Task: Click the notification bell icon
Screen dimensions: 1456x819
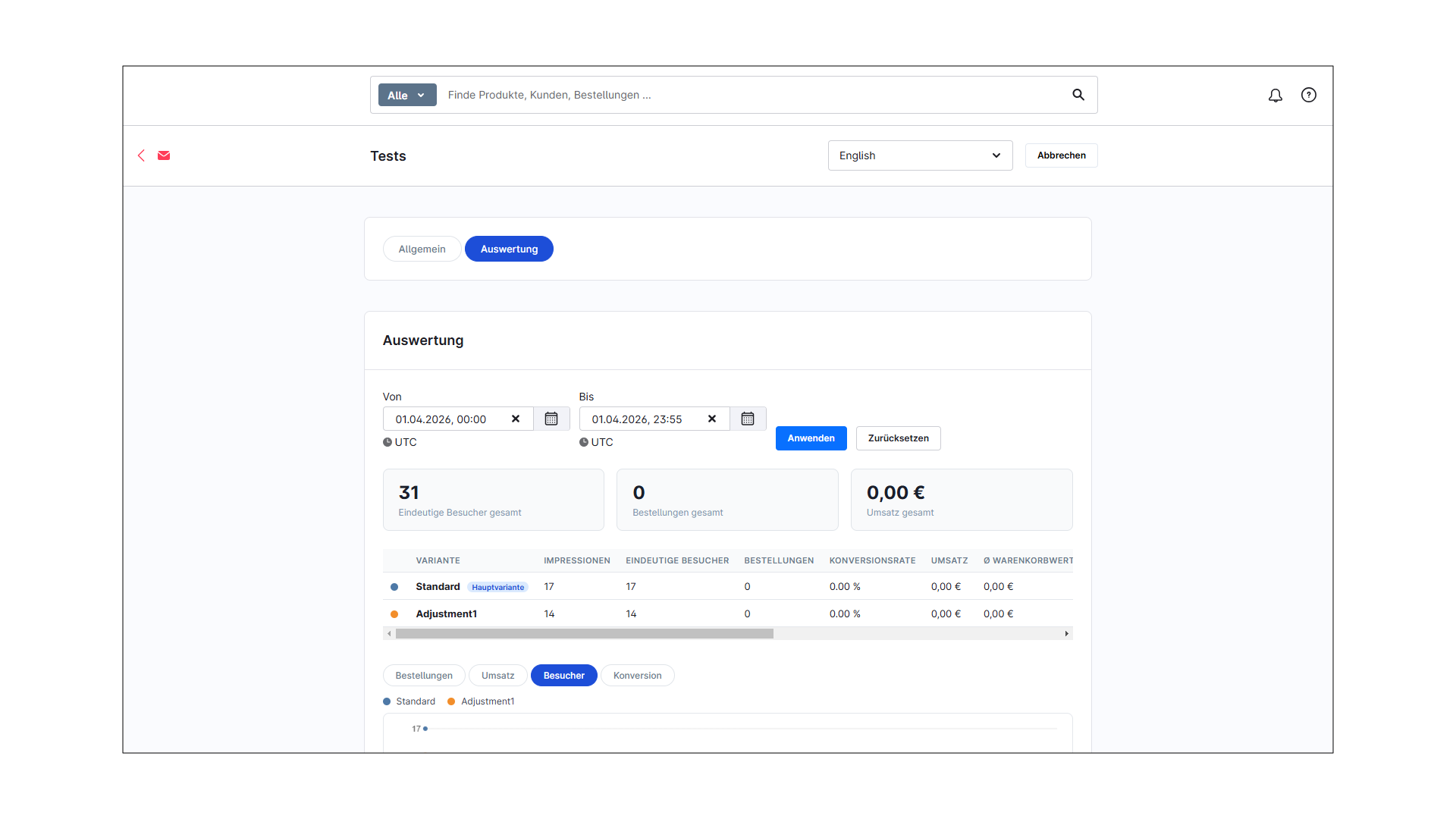Action: click(x=1275, y=96)
